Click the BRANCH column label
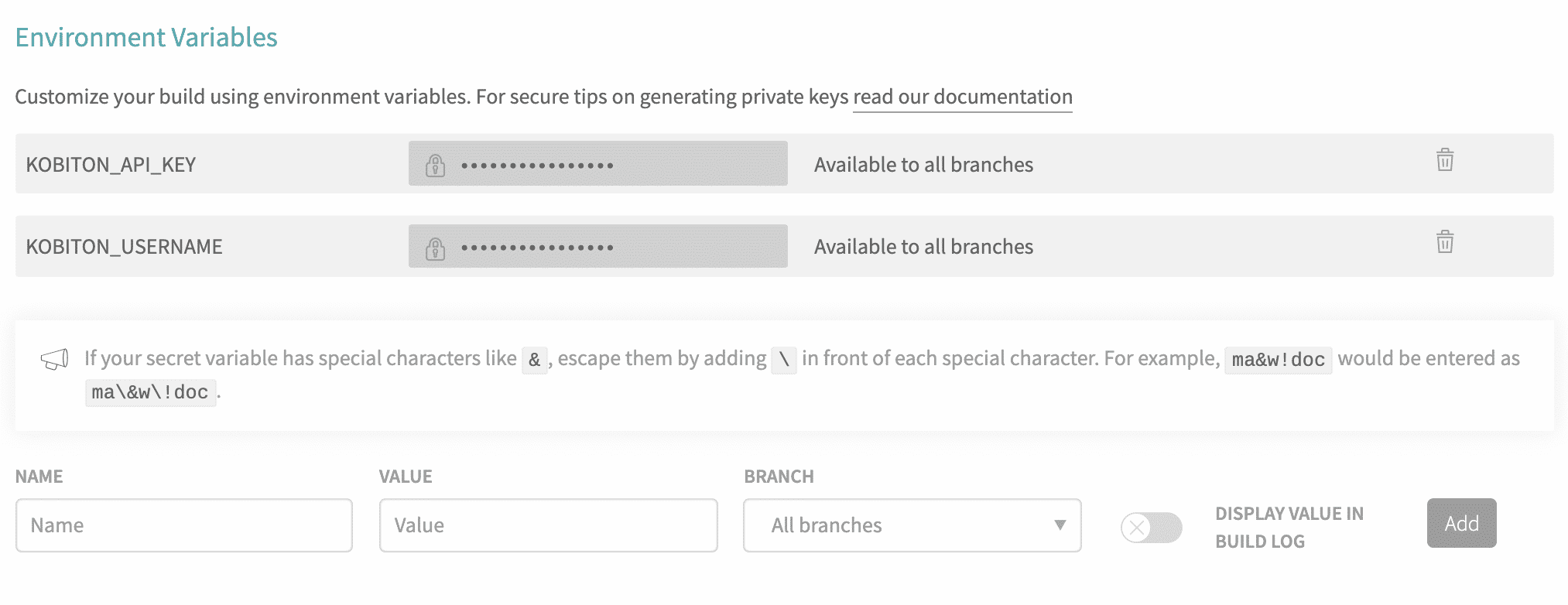The height and width of the screenshot is (605, 1568). (779, 477)
